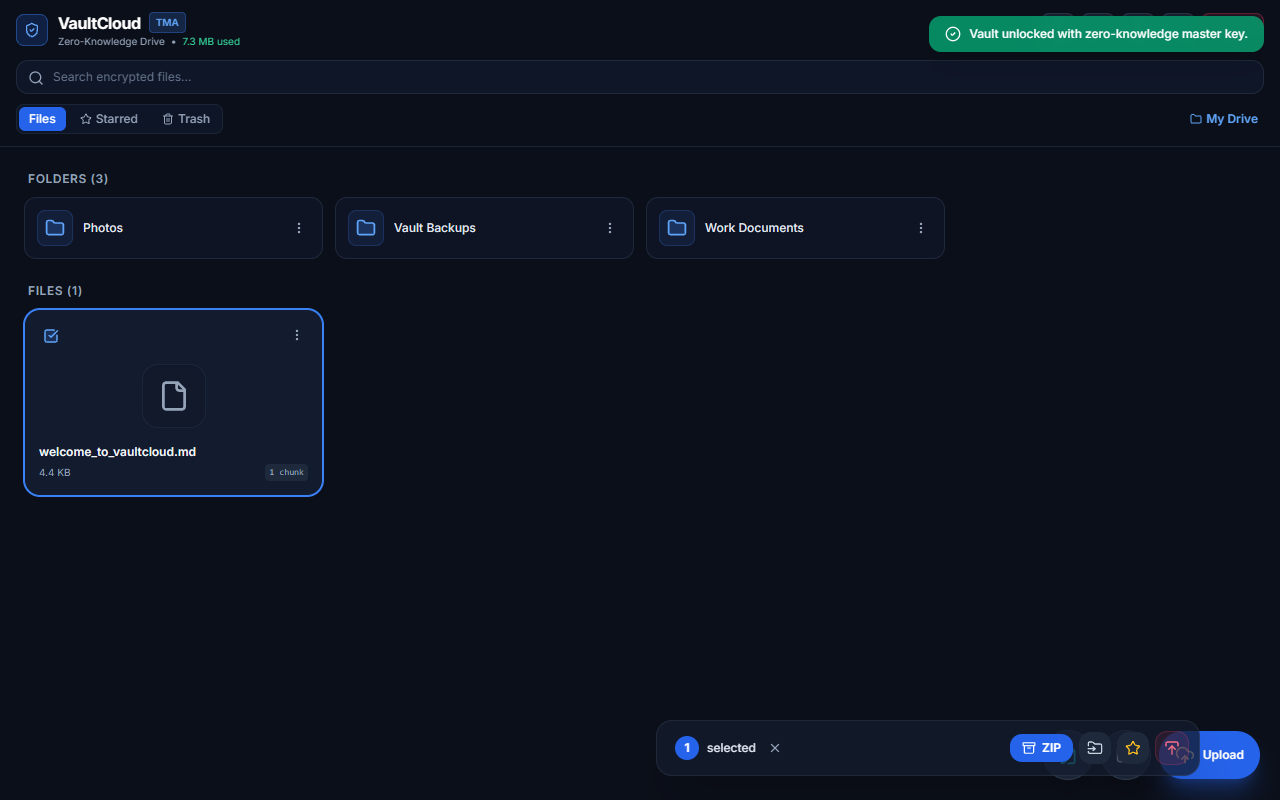Screen dimensions: 1280x800
Task: Open the Work Documents folder icon
Action: tap(677, 228)
